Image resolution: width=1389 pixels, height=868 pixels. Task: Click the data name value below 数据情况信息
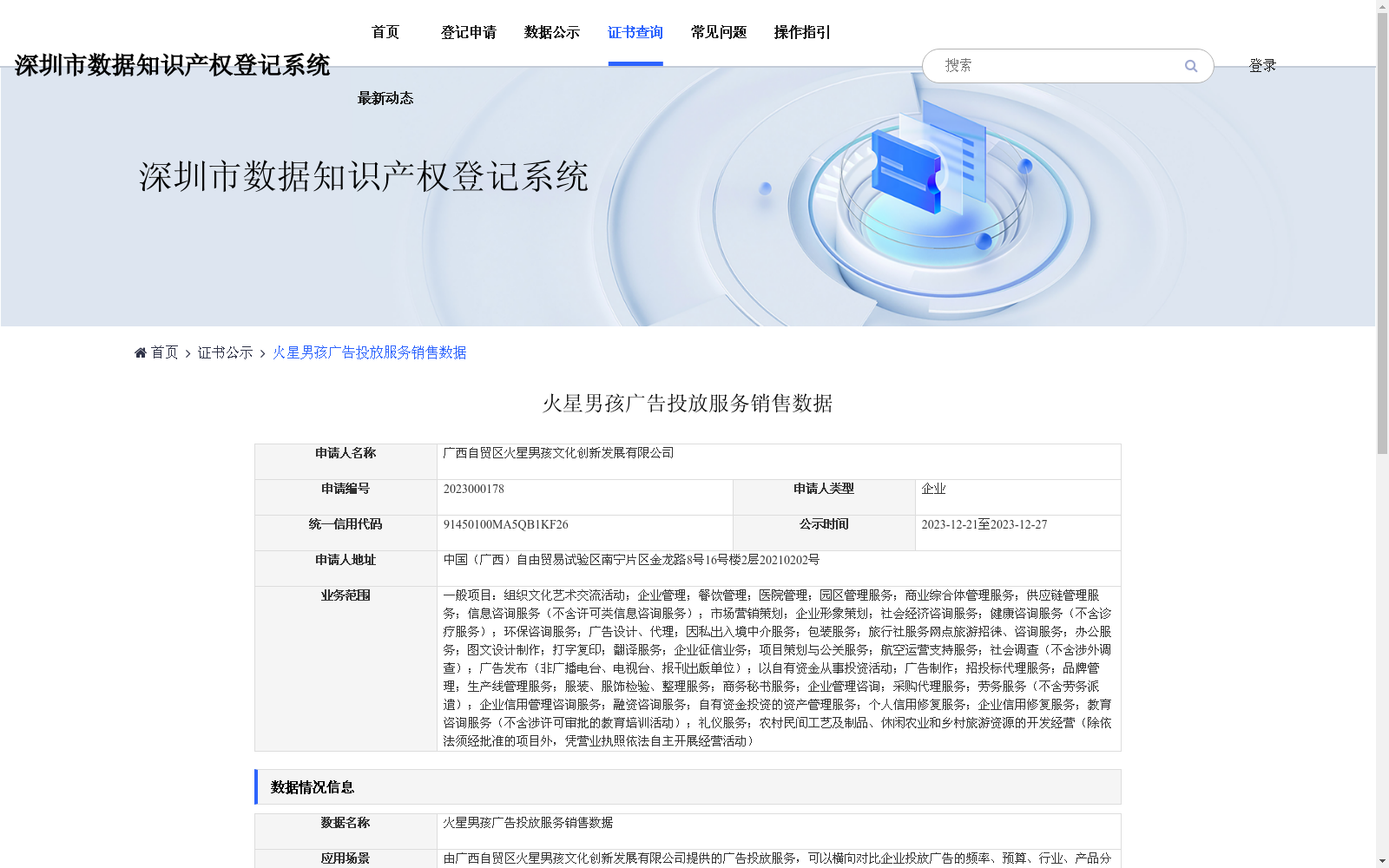coord(528,823)
